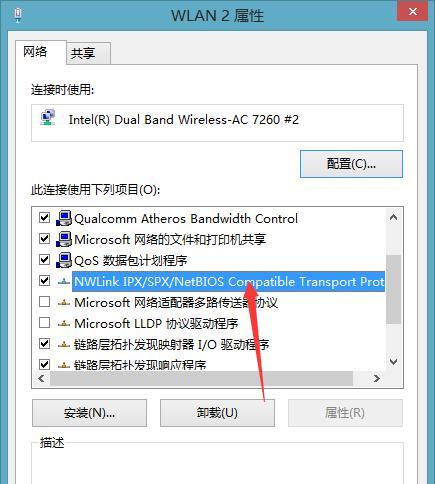Click the Microsoft file and printer sharing icon
The width and height of the screenshot is (435, 484).
[63, 239]
